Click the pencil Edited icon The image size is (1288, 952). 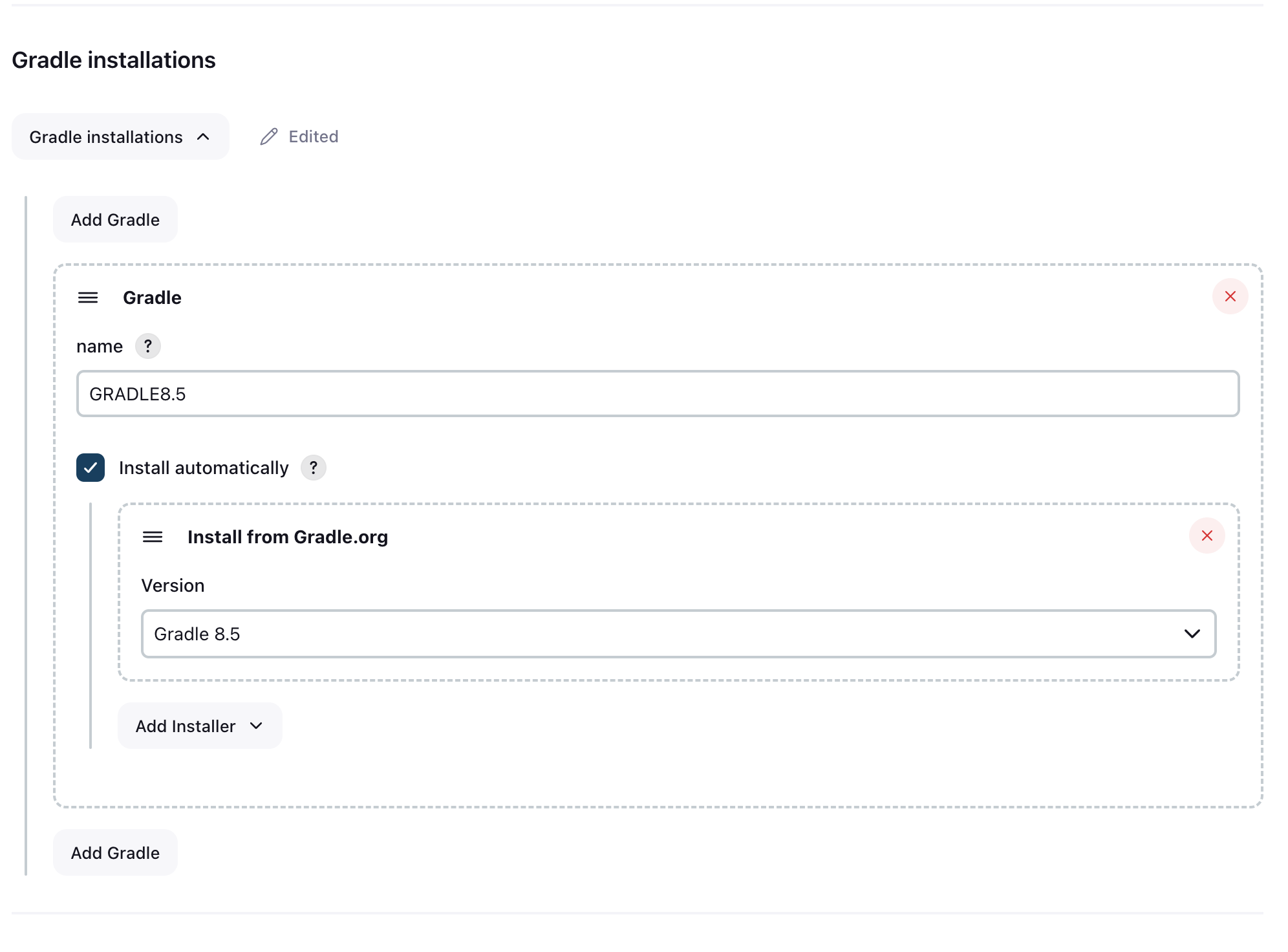269,136
